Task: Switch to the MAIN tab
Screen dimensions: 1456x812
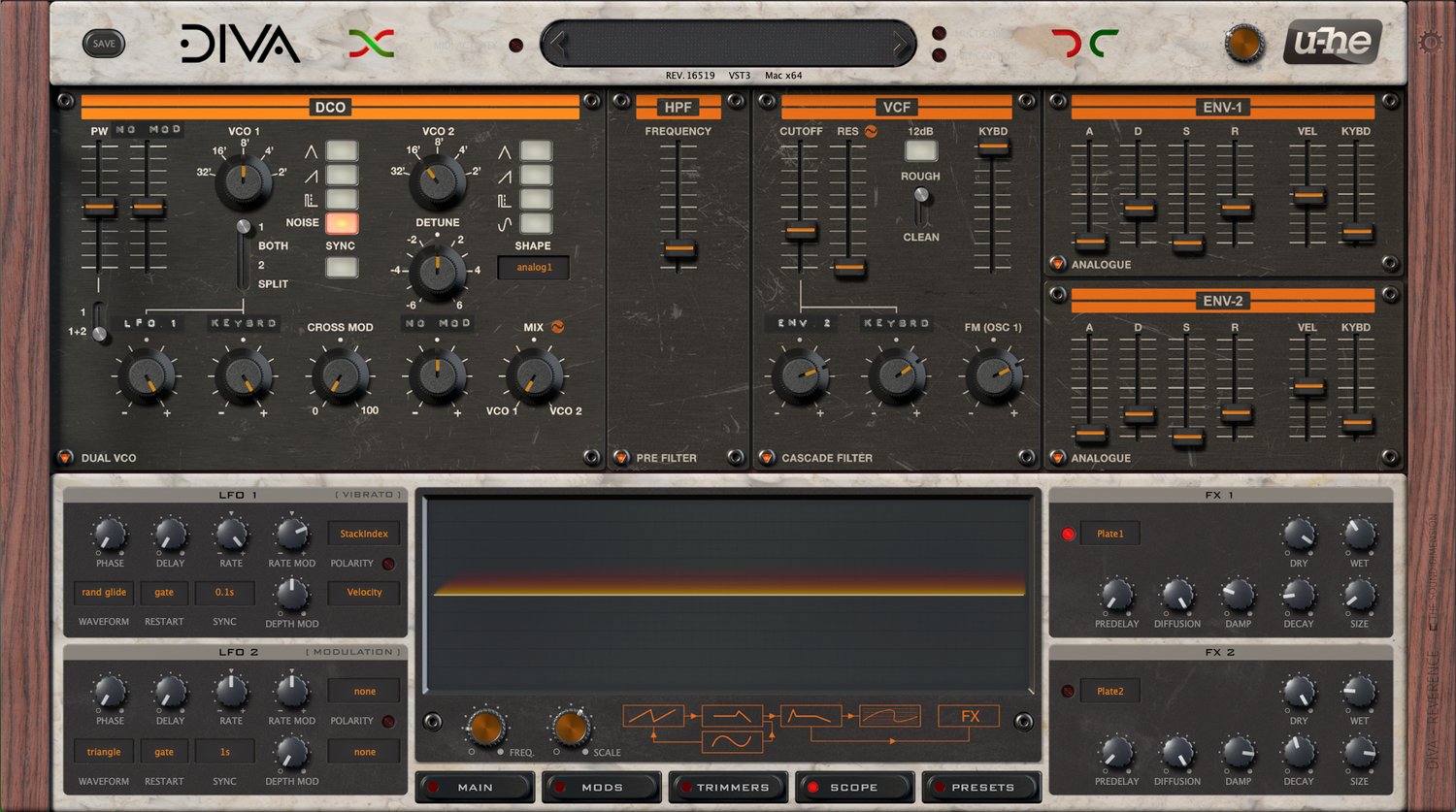Action: 475,787
